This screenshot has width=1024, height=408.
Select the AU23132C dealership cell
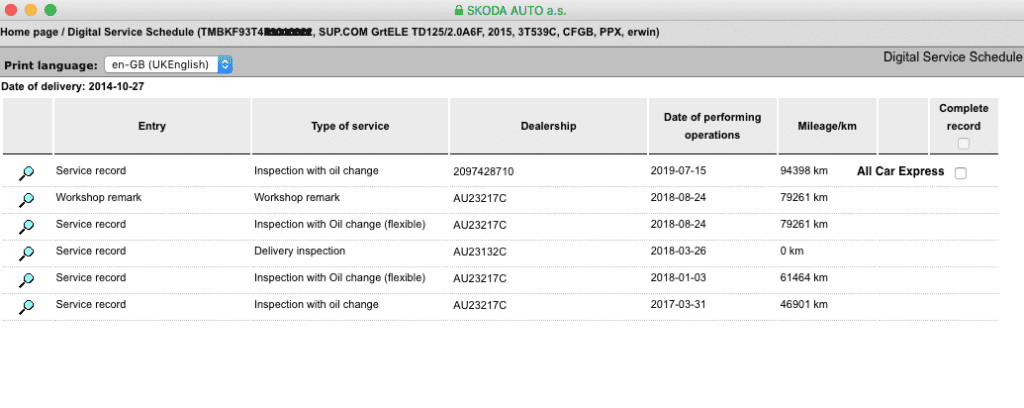point(480,251)
